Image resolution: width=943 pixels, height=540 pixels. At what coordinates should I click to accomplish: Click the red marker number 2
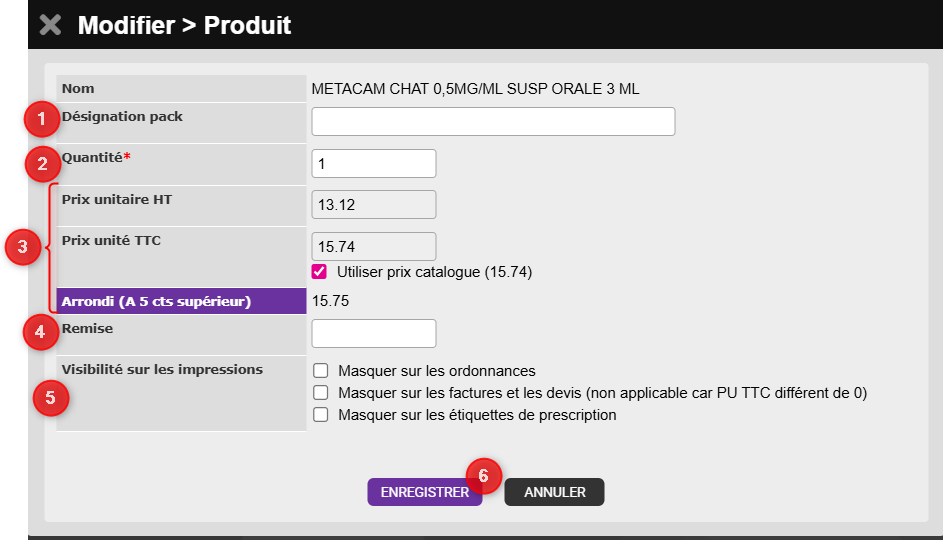pos(41,161)
